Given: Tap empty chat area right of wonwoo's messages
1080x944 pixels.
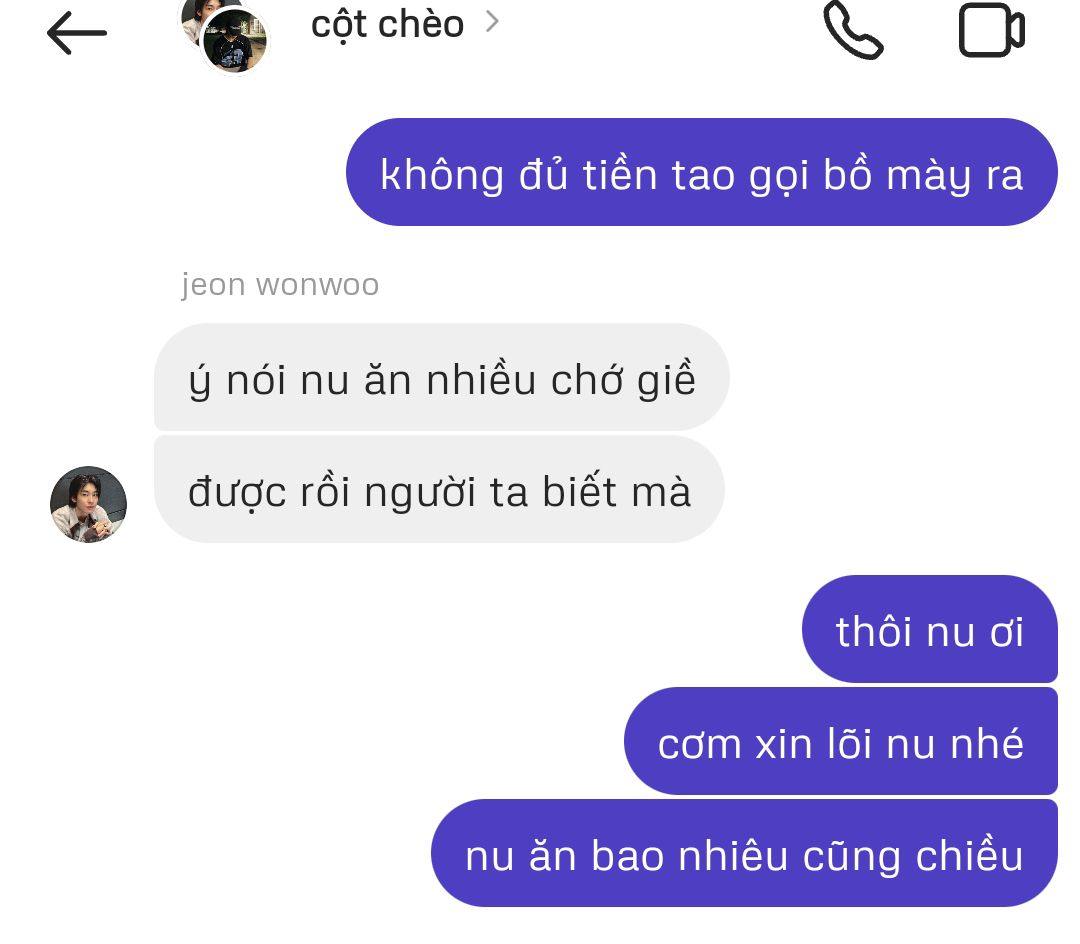Looking at the screenshot, I should click(x=895, y=434).
